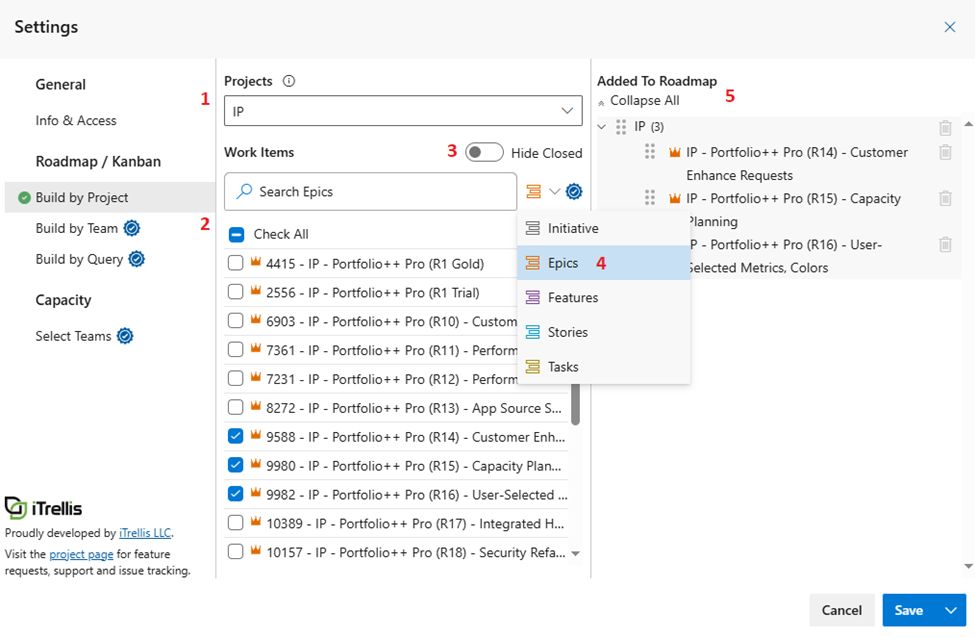Image resolution: width=975 pixels, height=638 pixels.
Task: Open the project page link
Action: point(80,554)
